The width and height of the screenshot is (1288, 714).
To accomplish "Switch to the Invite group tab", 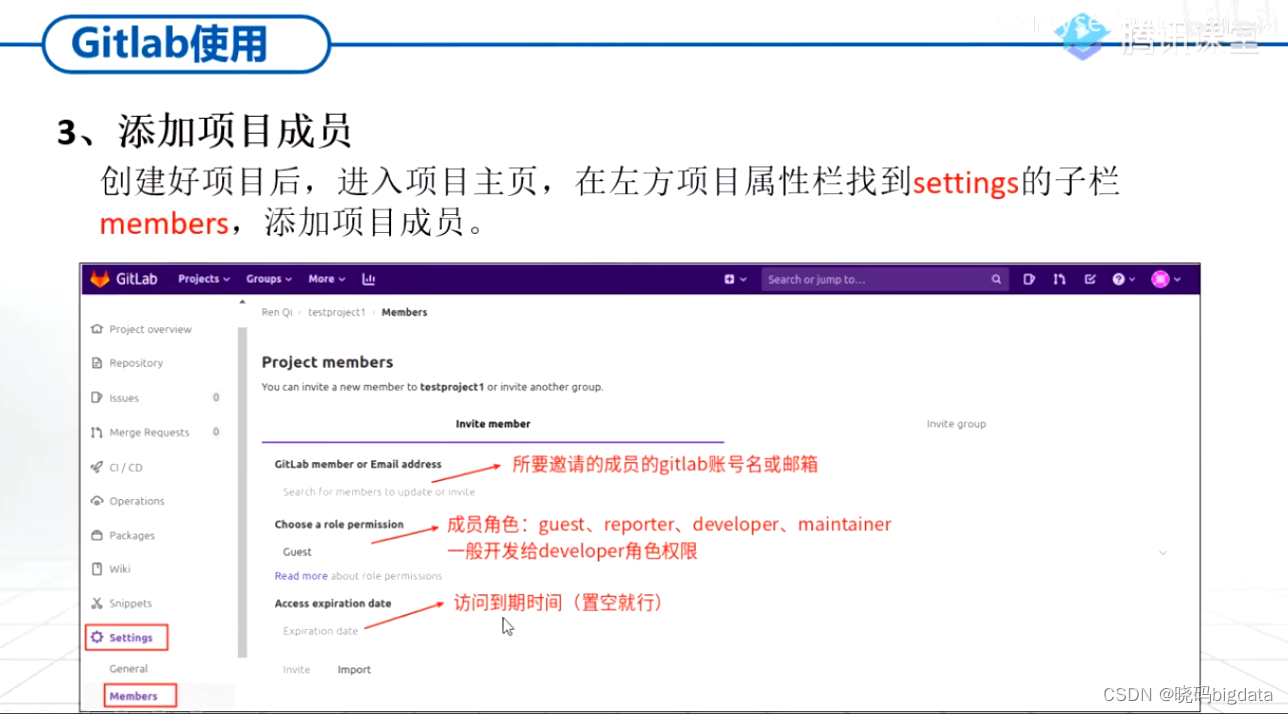I will [x=956, y=423].
